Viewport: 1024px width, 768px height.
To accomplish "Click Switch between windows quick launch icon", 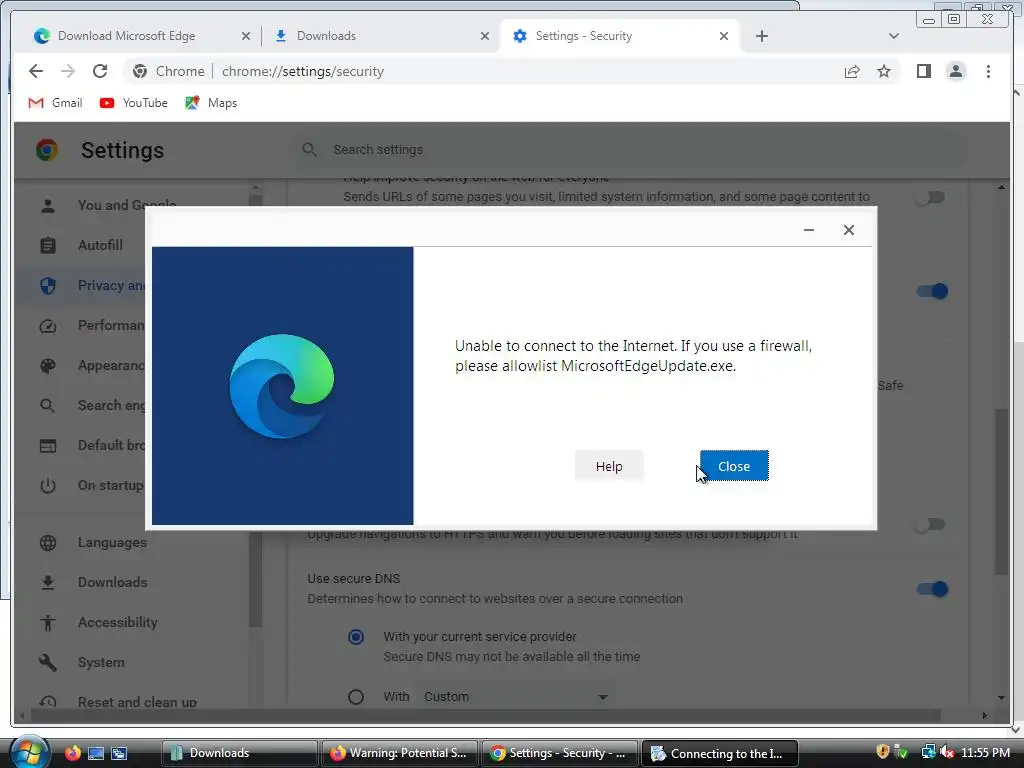I will click(119, 753).
